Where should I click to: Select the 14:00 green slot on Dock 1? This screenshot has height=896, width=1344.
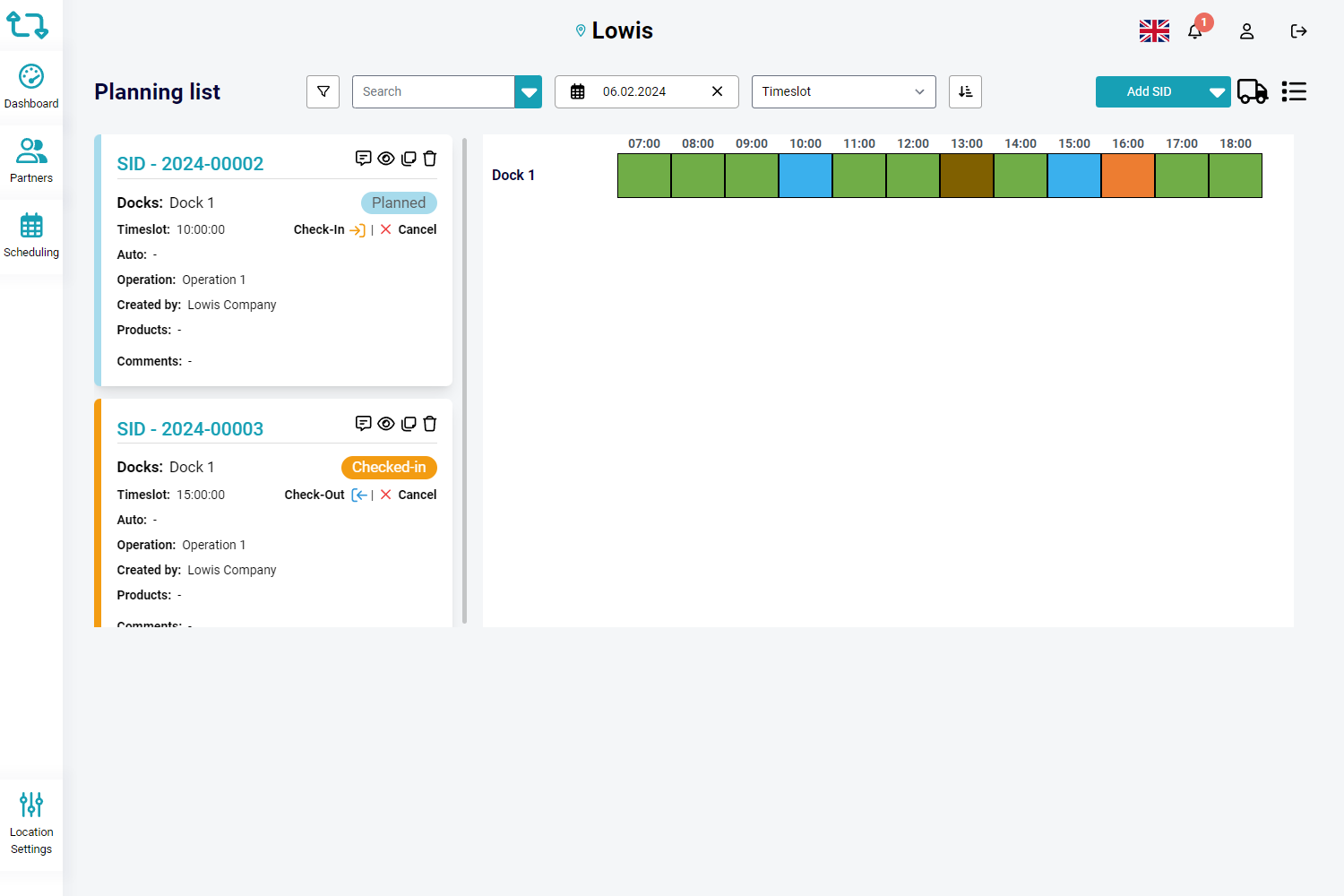[x=1021, y=176]
